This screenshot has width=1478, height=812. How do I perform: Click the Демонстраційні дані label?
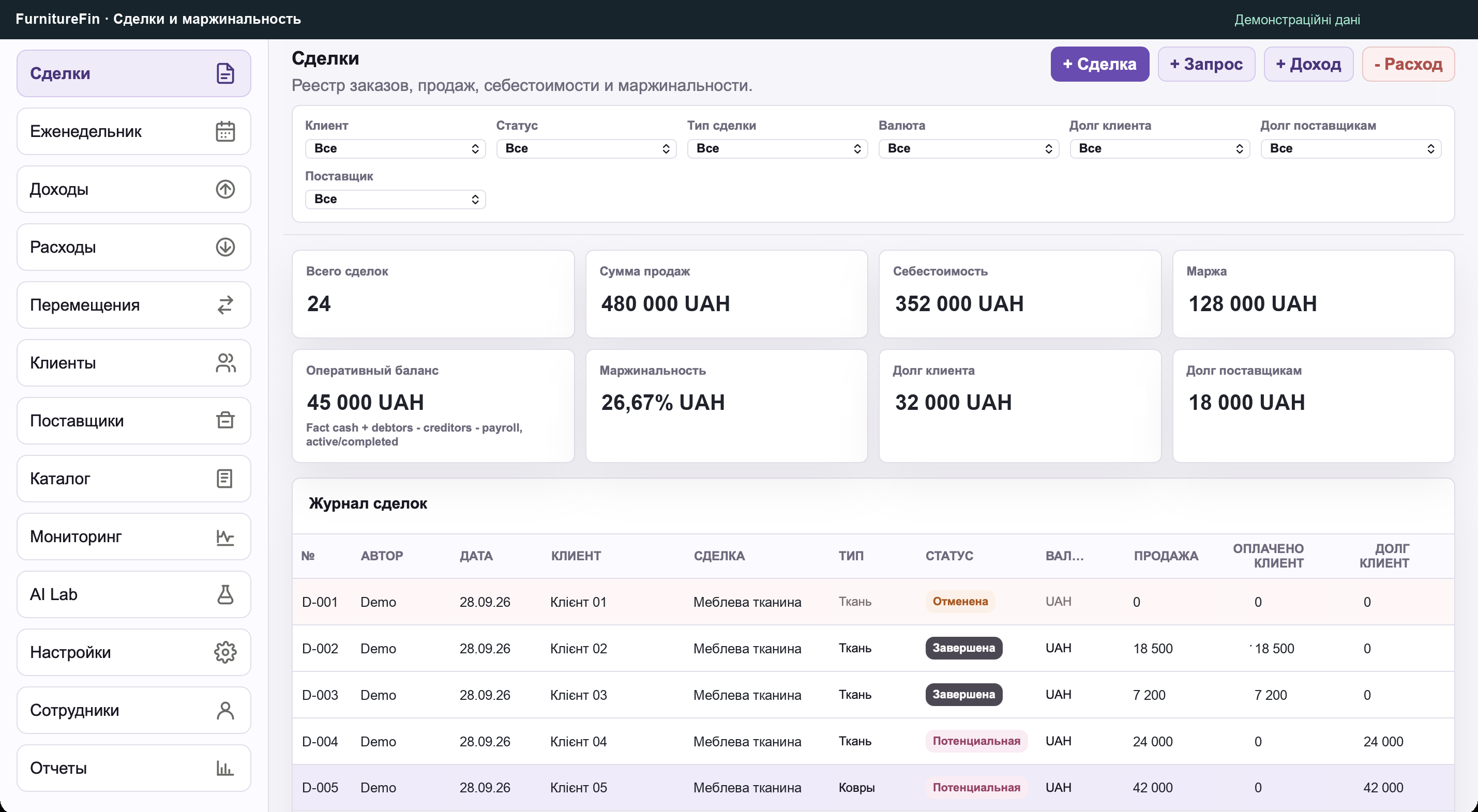point(1298,20)
